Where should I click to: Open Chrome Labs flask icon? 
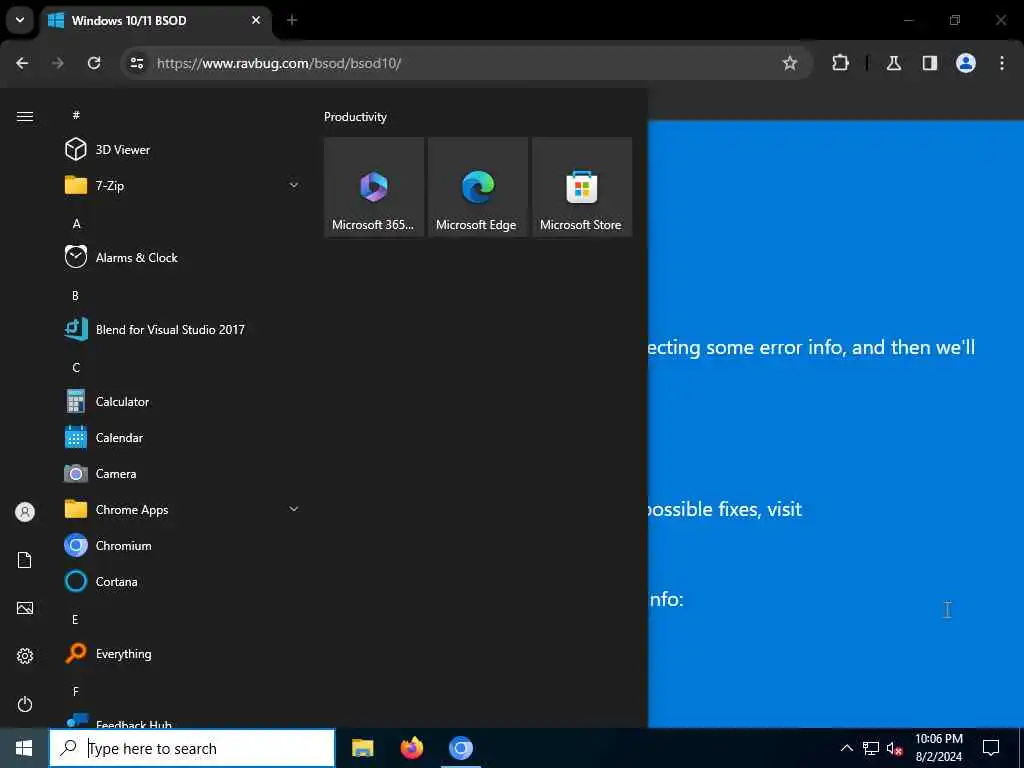click(894, 63)
